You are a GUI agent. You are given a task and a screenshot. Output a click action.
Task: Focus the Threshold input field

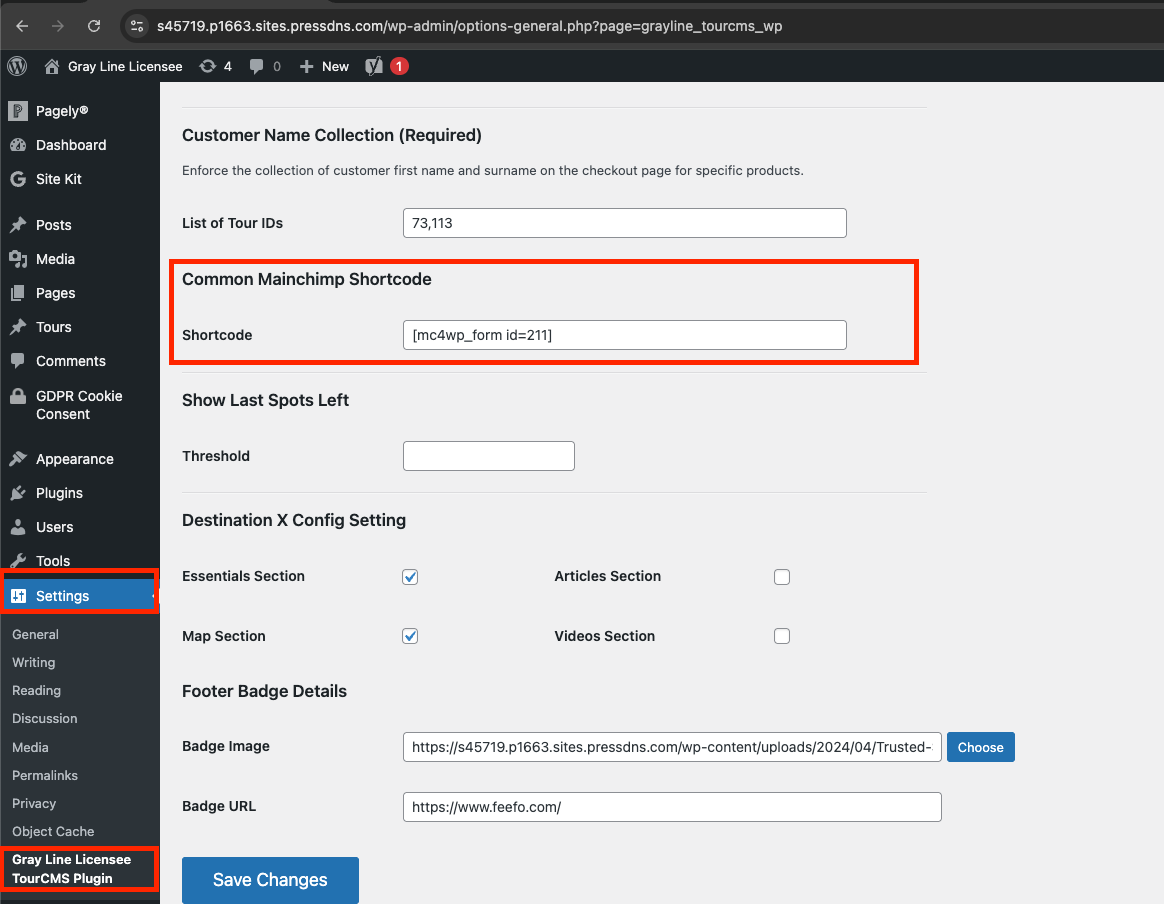coord(488,456)
